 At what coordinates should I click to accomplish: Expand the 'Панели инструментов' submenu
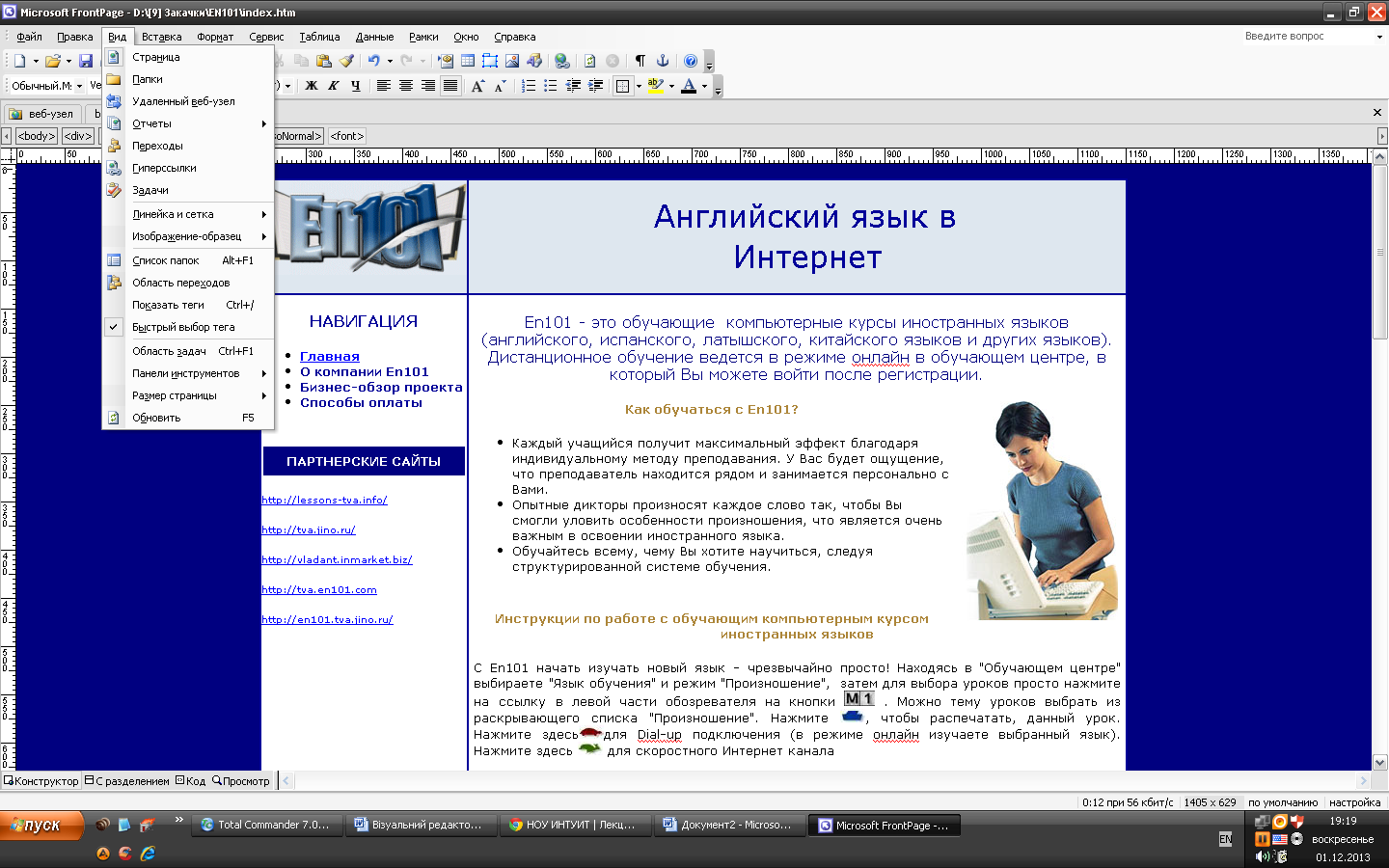tap(188, 373)
